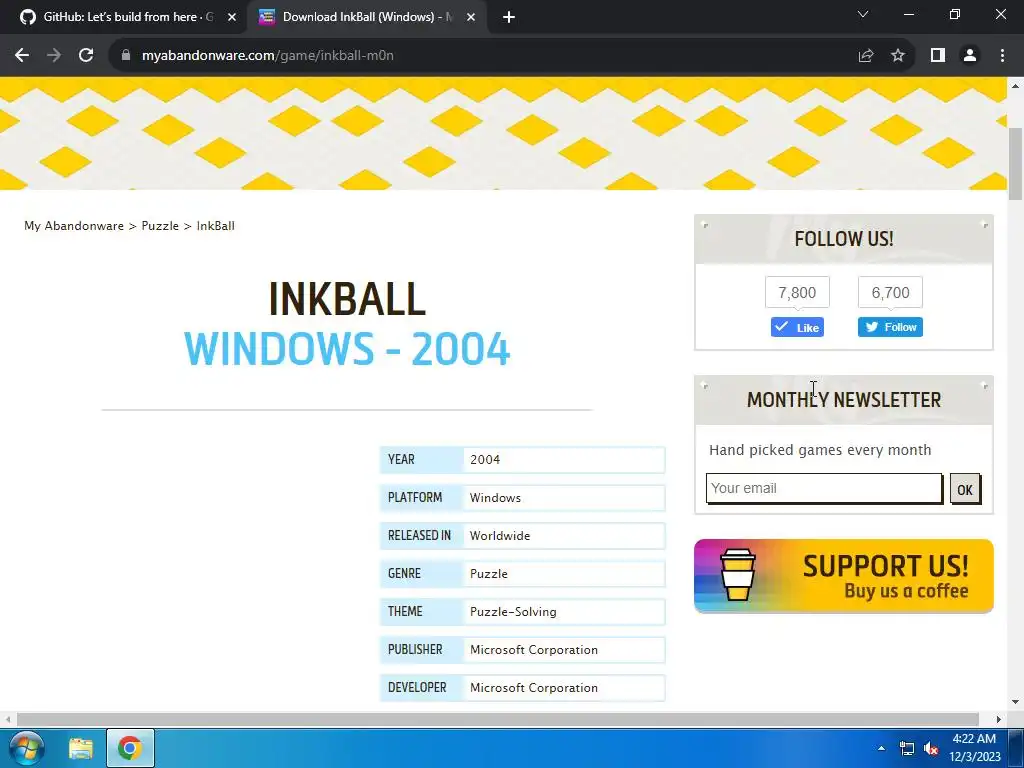Click the vertical scrollbar thumb
This screenshot has width=1024, height=768.
[x=1015, y=164]
